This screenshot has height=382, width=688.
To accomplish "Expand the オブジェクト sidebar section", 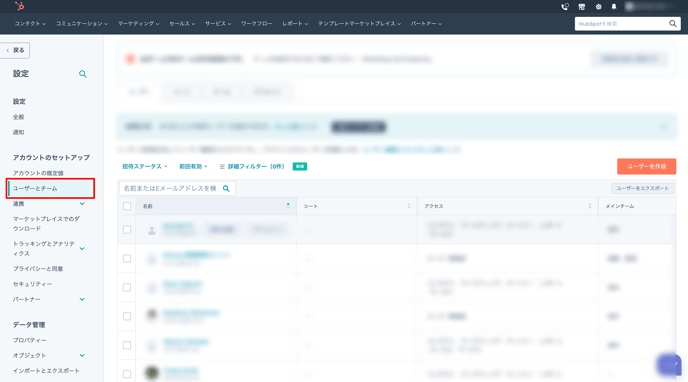I will click(82, 356).
